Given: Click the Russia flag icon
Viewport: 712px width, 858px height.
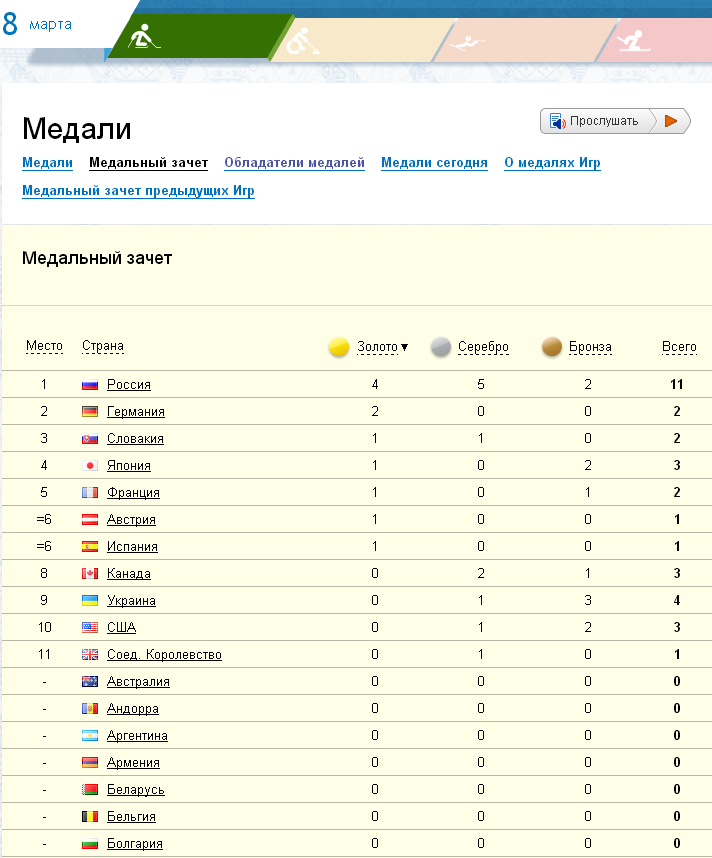Looking at the screenshot, I should pos(90,385).
